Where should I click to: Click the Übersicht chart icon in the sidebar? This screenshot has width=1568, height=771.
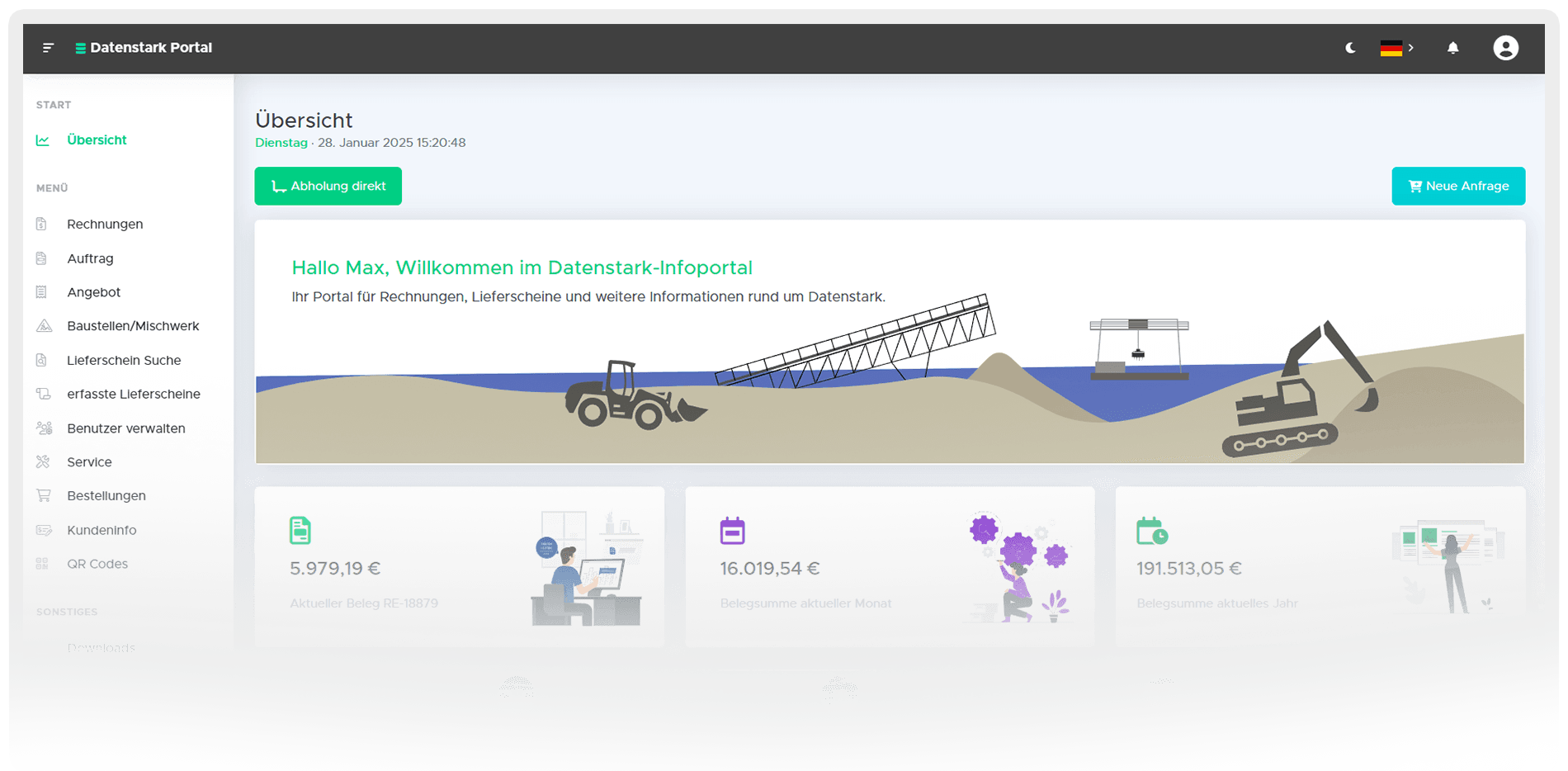pos(43,140)
